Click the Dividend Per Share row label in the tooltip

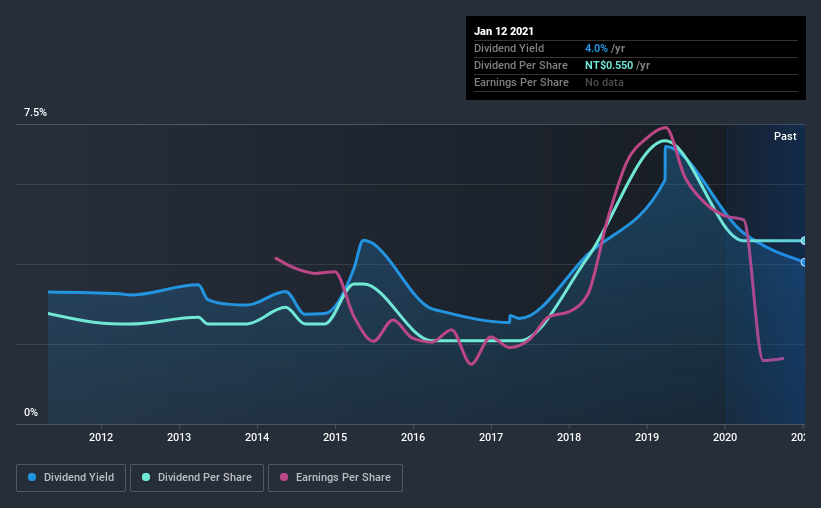click(521, 65)
